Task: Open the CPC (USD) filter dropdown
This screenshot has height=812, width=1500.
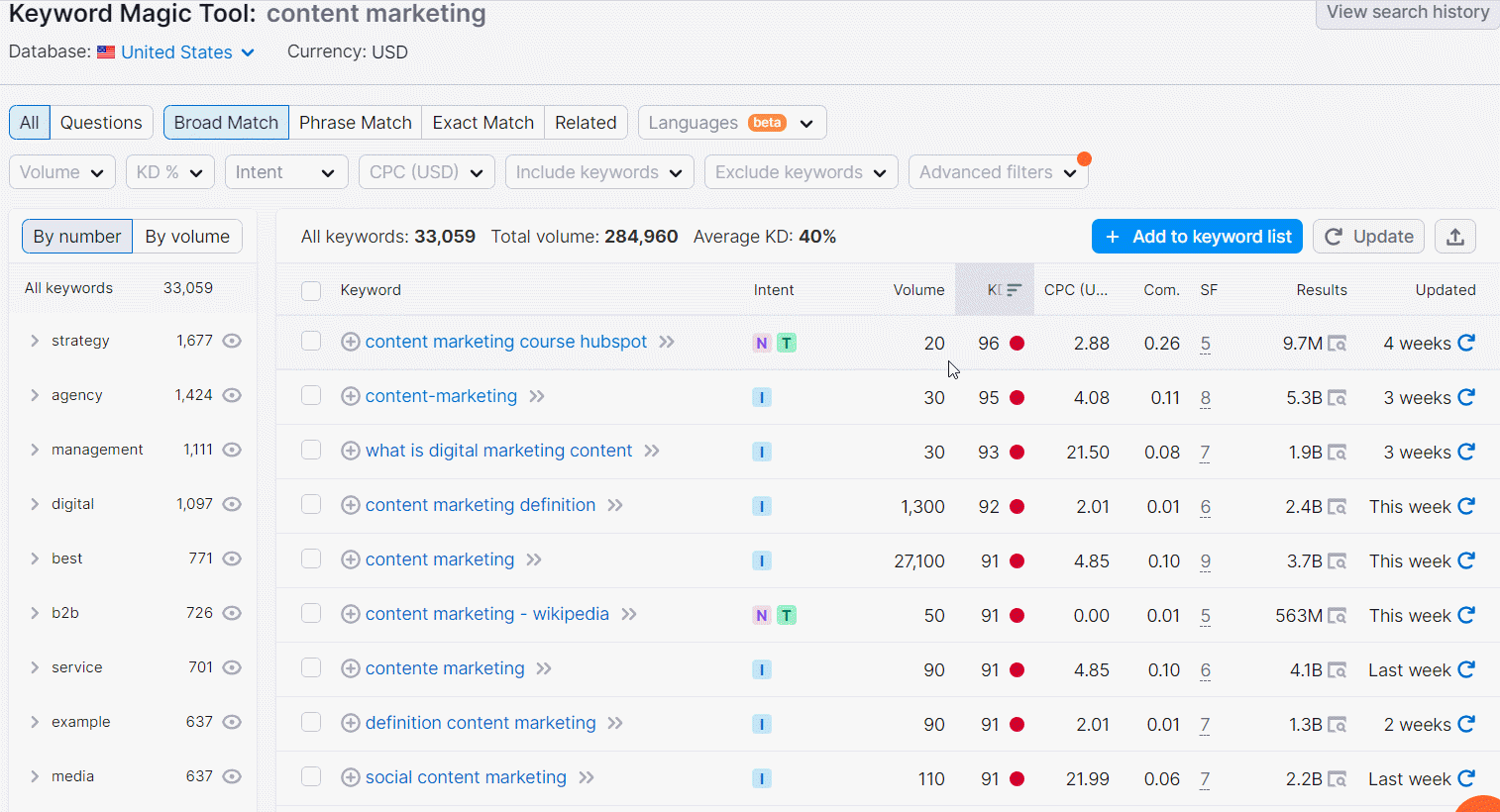Action: (427, 172)
